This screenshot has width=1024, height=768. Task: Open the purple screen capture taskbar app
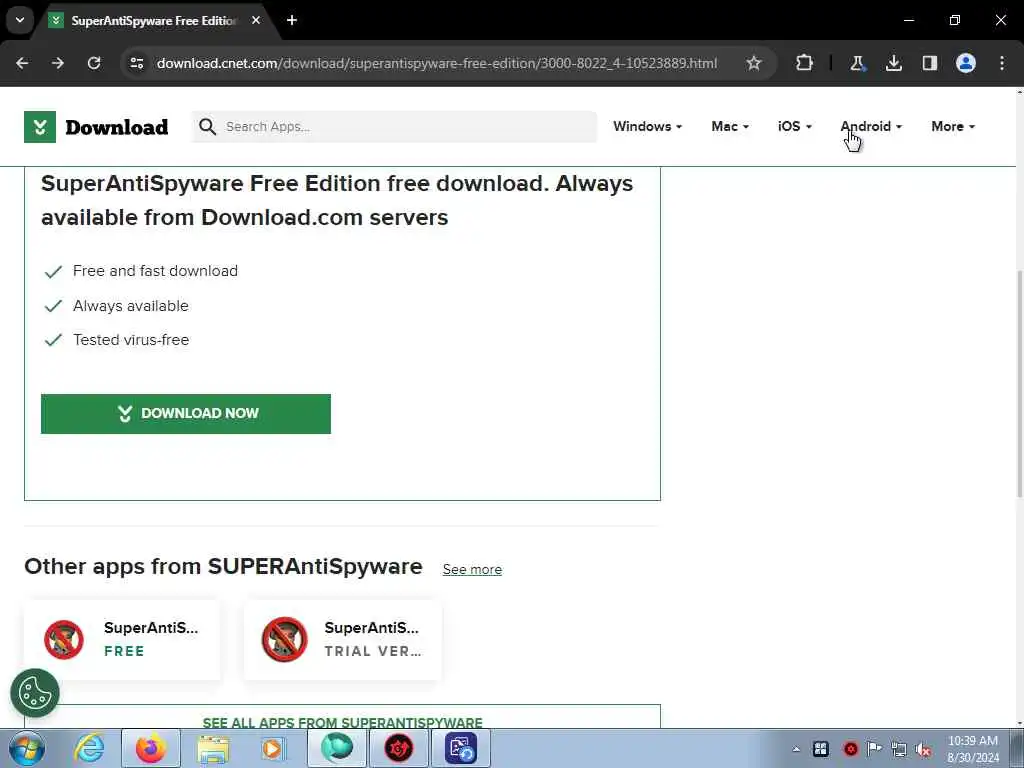(461, 748)
